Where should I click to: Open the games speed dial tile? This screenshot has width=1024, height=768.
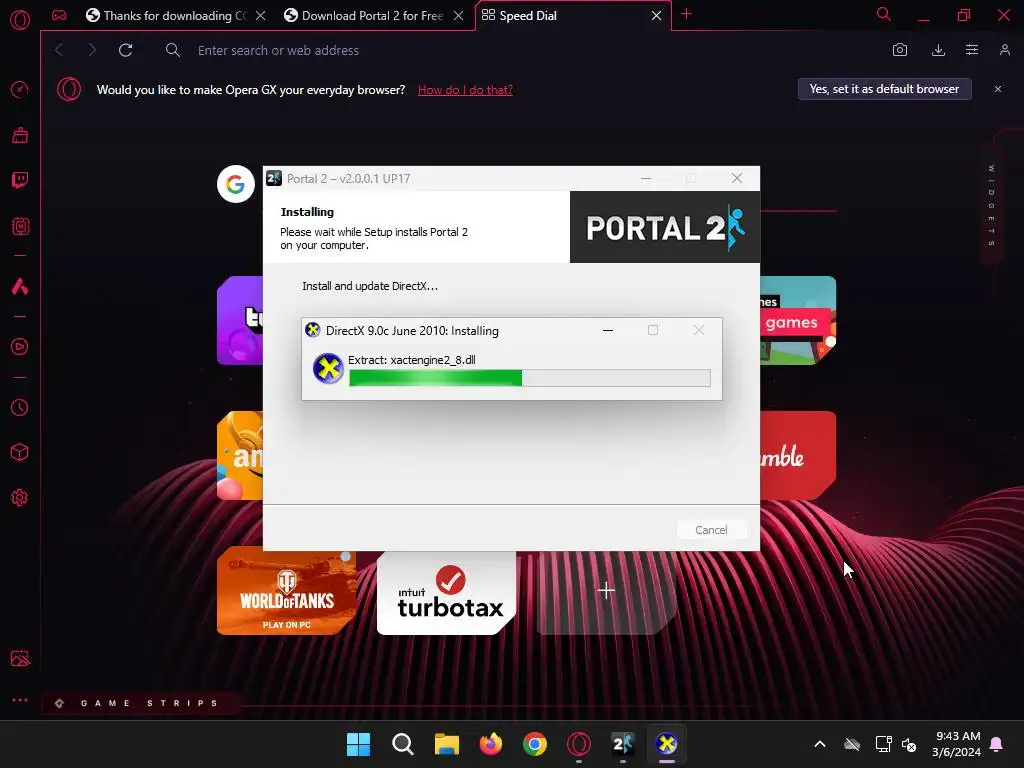tap(798, 320)
